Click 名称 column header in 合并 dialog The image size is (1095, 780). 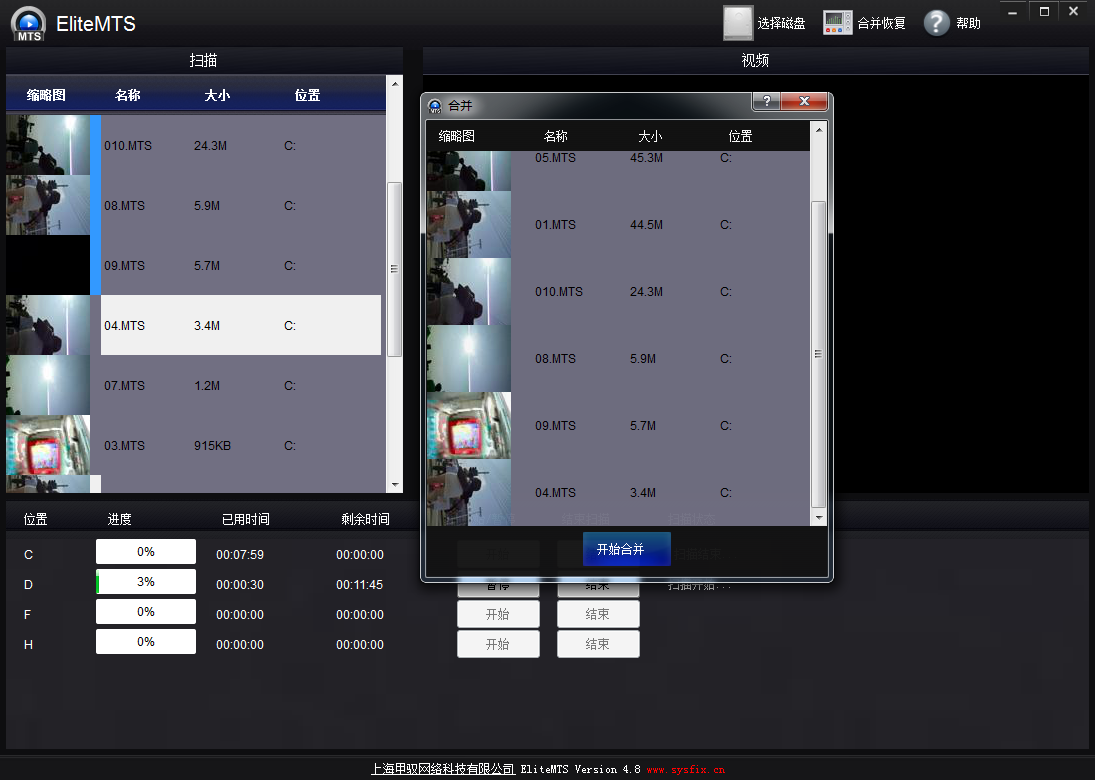point(555,136)
